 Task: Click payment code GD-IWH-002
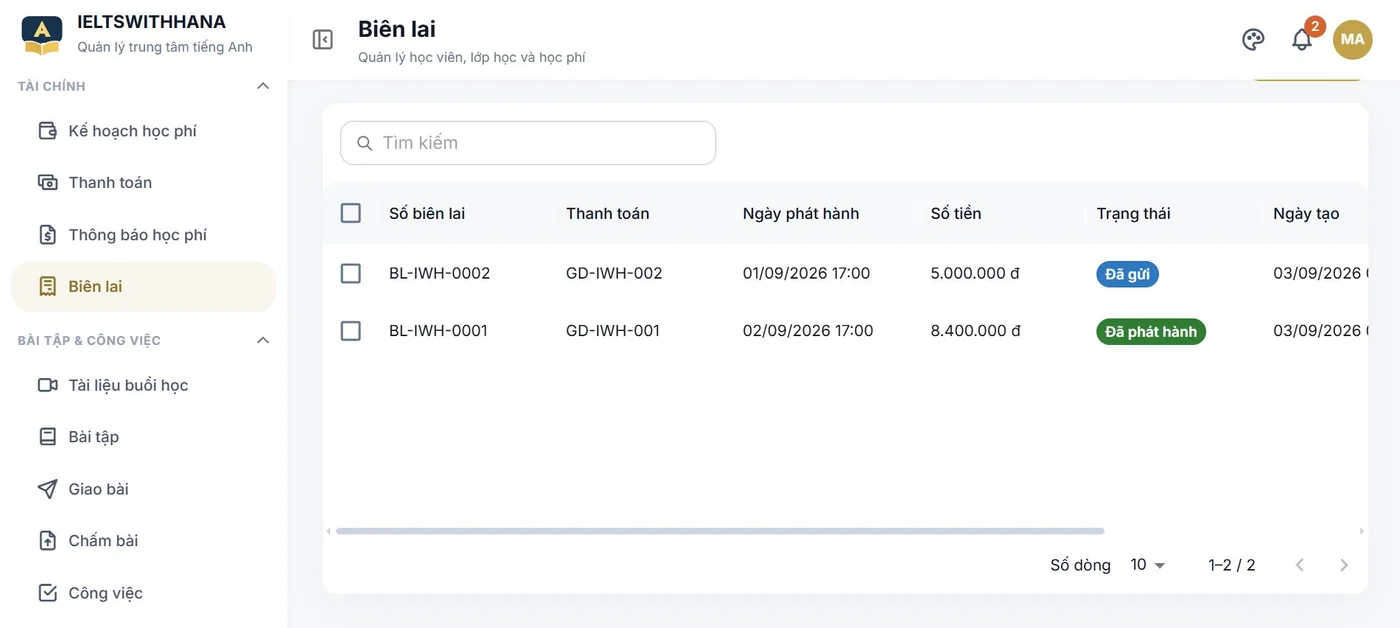pyautogui.click(x=614, y=273)
